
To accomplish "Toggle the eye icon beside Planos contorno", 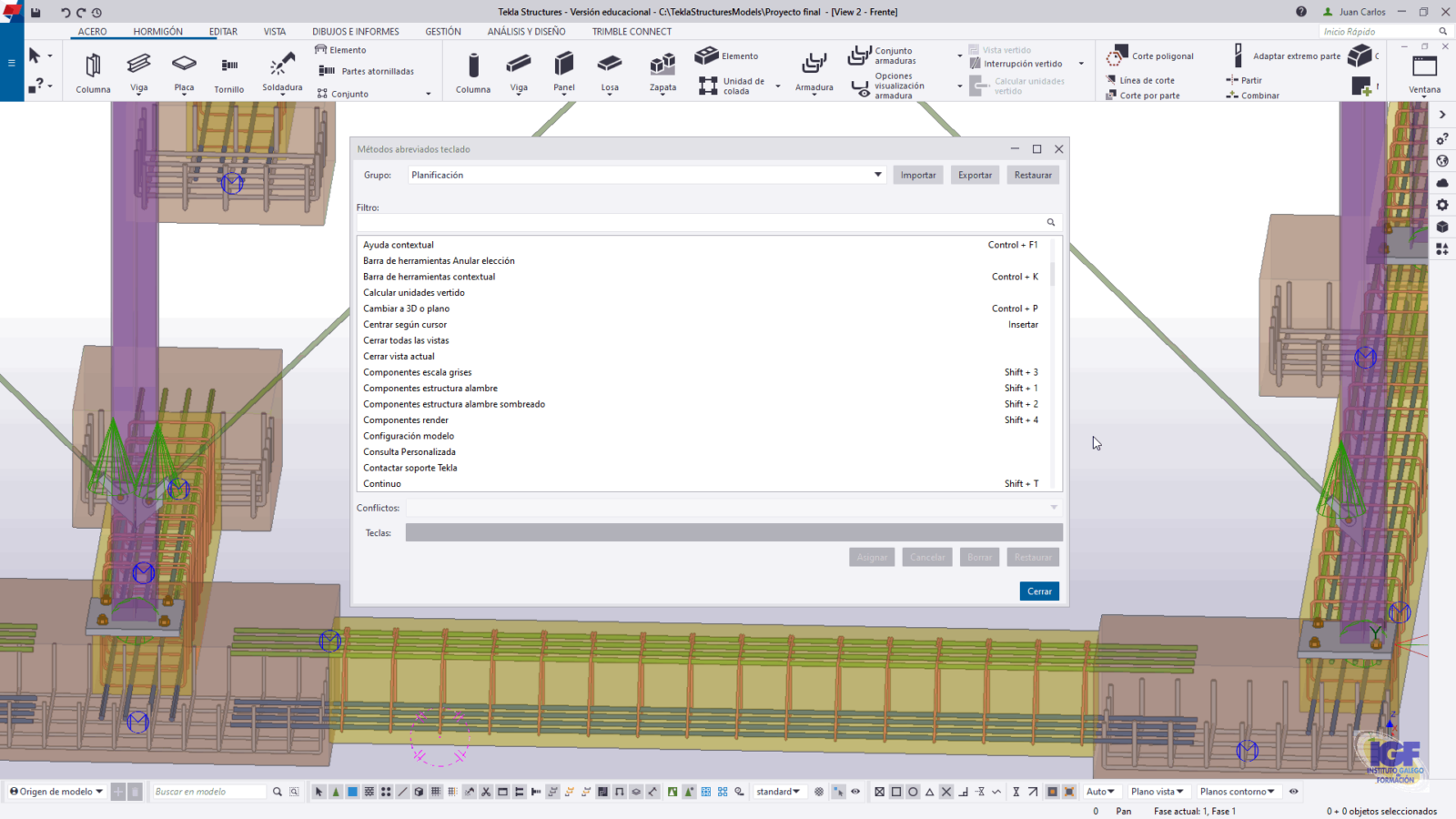I will point(1293,792).
